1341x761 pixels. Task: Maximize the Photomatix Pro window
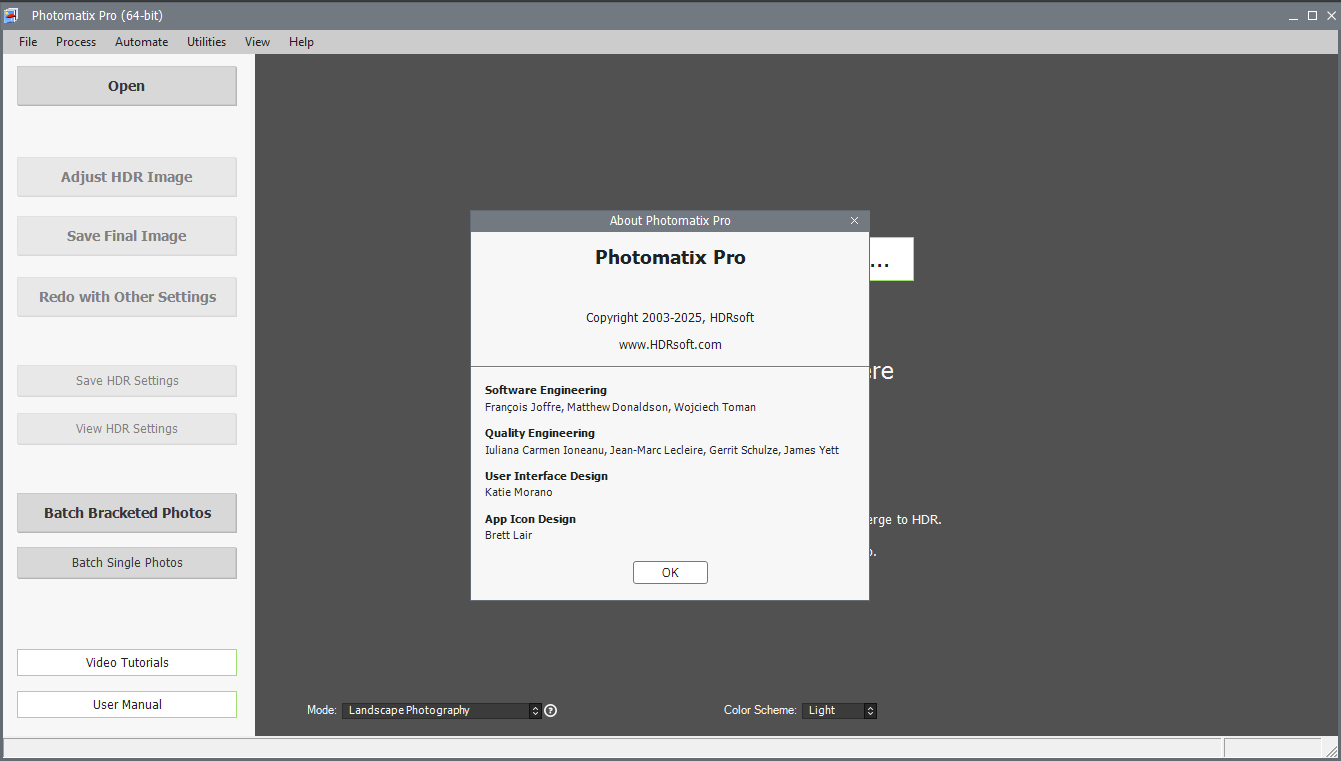click(1312, 15)
